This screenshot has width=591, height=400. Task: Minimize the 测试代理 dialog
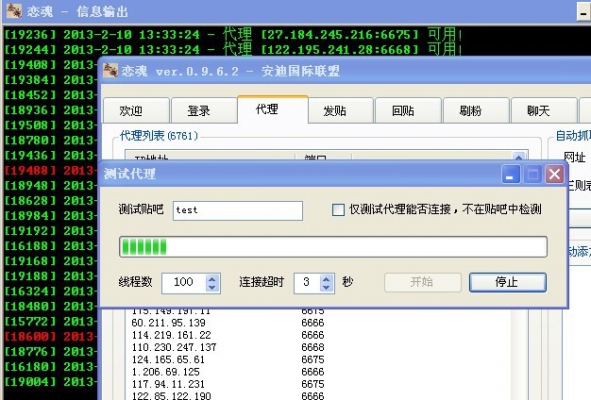tap(511, 175)
